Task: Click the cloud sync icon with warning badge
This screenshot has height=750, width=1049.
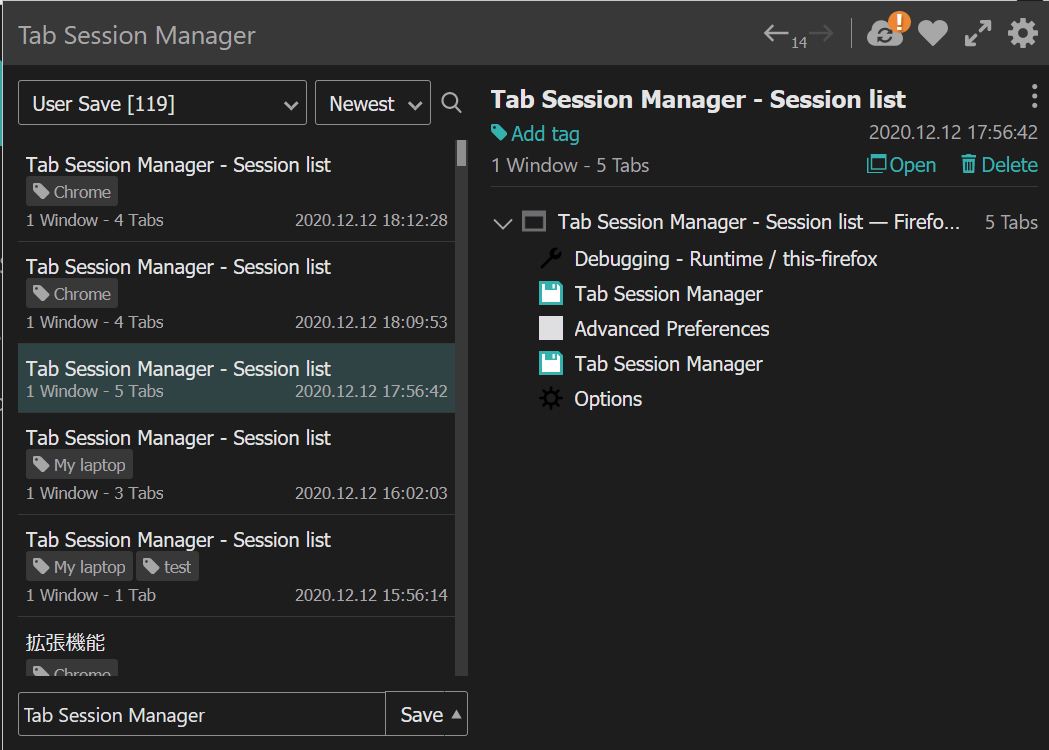Action: coord(887,31)
